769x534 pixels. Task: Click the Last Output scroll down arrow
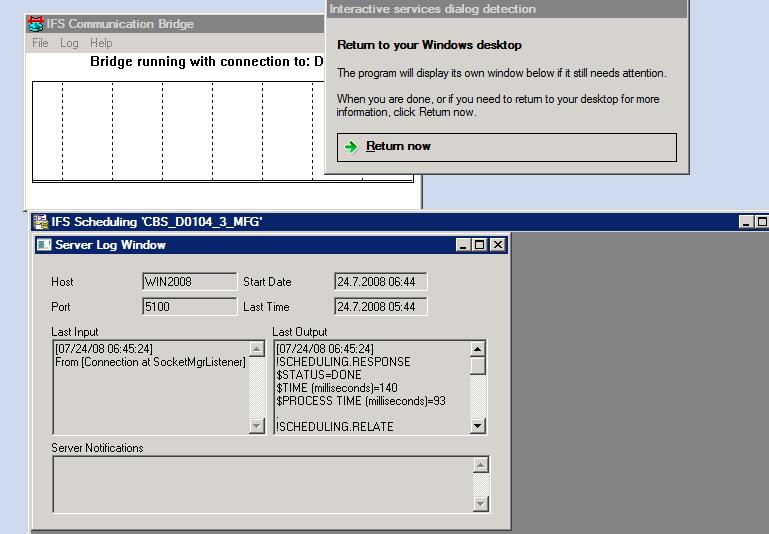click(478, 426)
